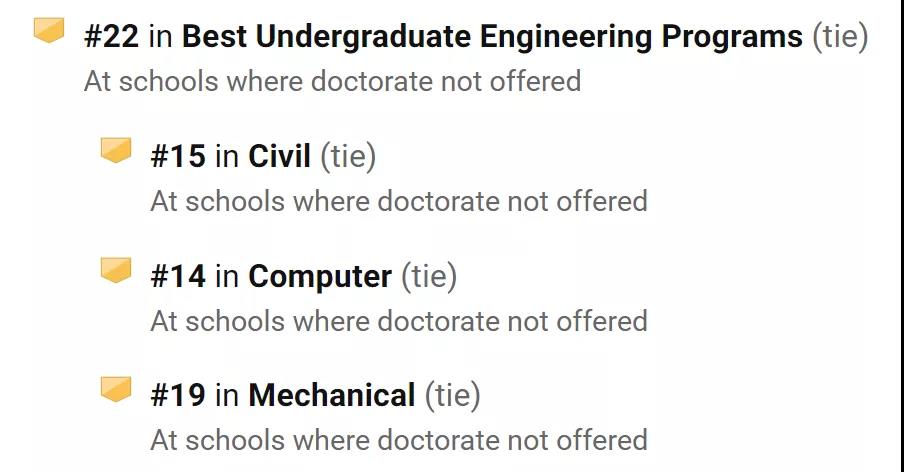Click the (tie) label after Engineering Programs
The image size is (904, 472).
[x=840, y=37]
